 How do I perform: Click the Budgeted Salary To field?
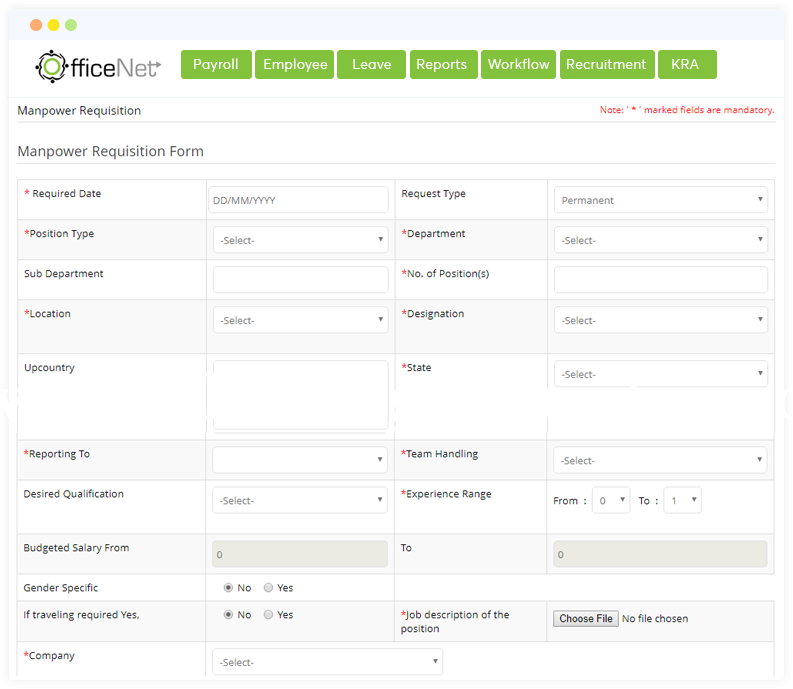(660, 554)
